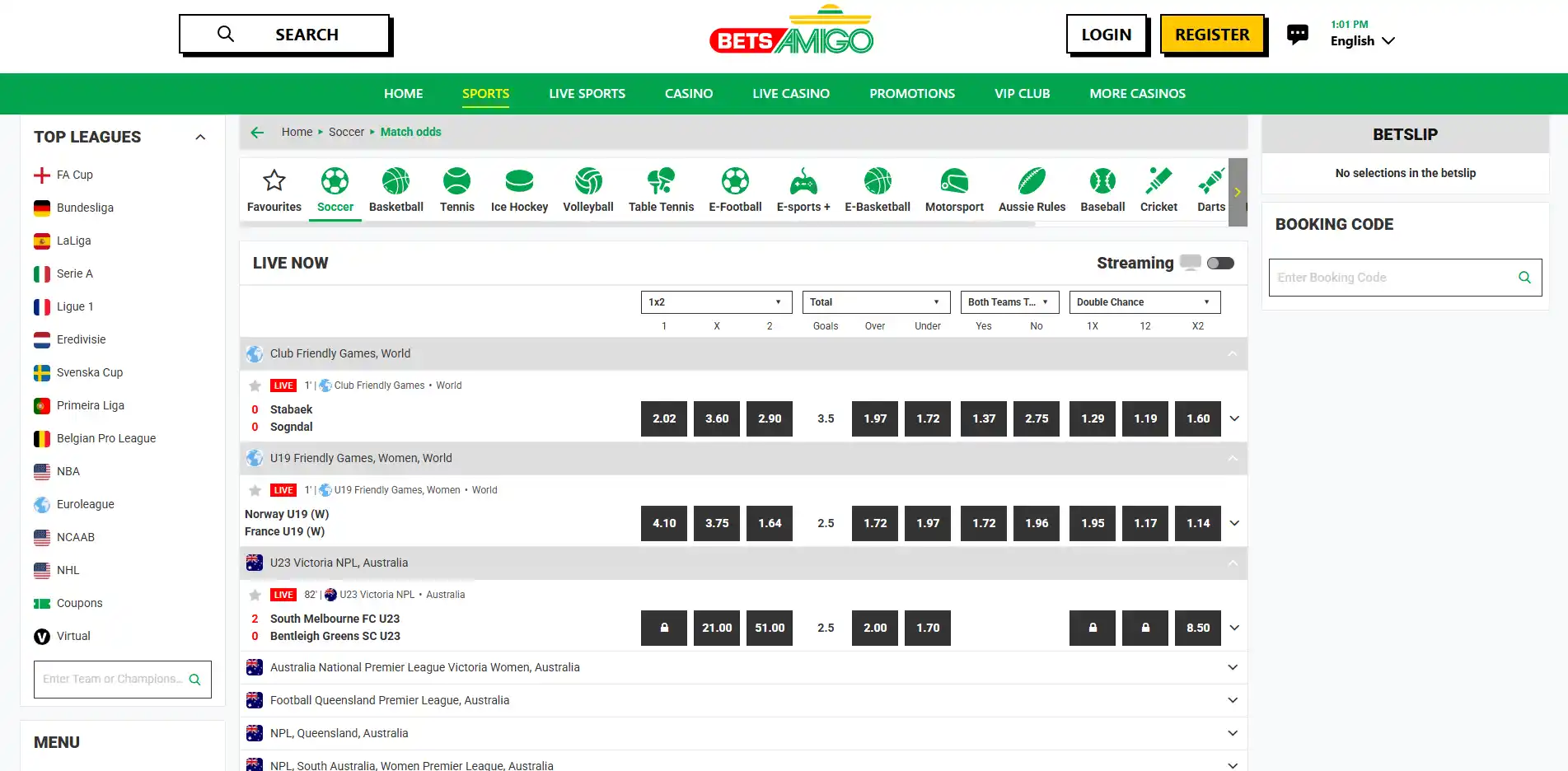1568x771 pixels.
Task: Bet on Stabaek win at 2.02
Action: coord(664,418)
